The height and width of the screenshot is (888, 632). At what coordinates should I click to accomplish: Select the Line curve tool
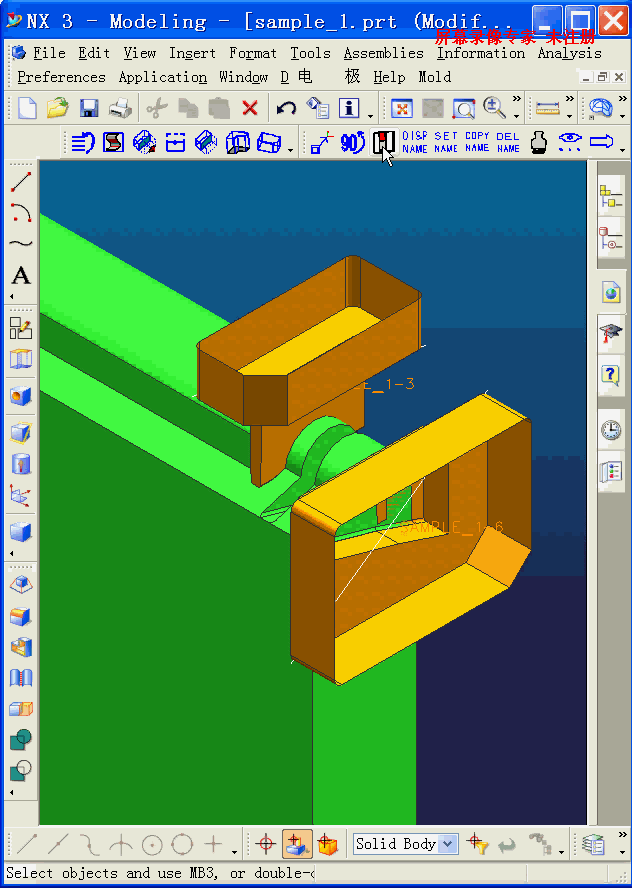[21, 181]
